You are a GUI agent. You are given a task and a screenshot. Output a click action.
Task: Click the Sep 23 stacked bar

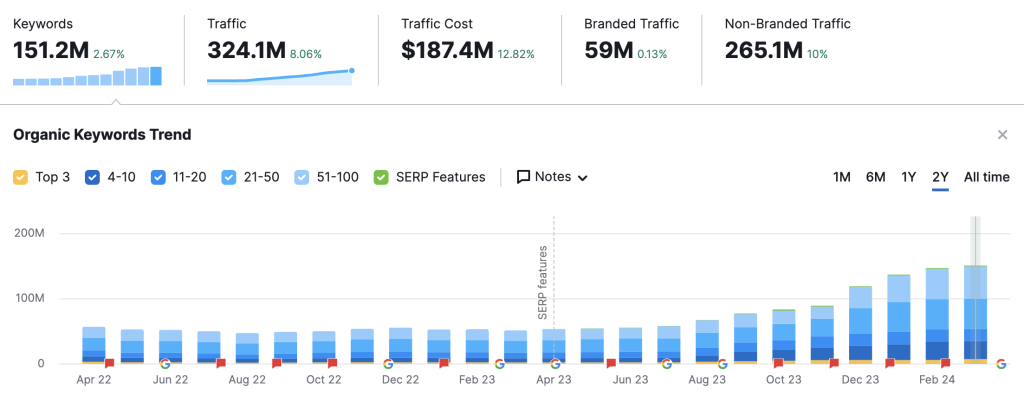tap(745, 338)
